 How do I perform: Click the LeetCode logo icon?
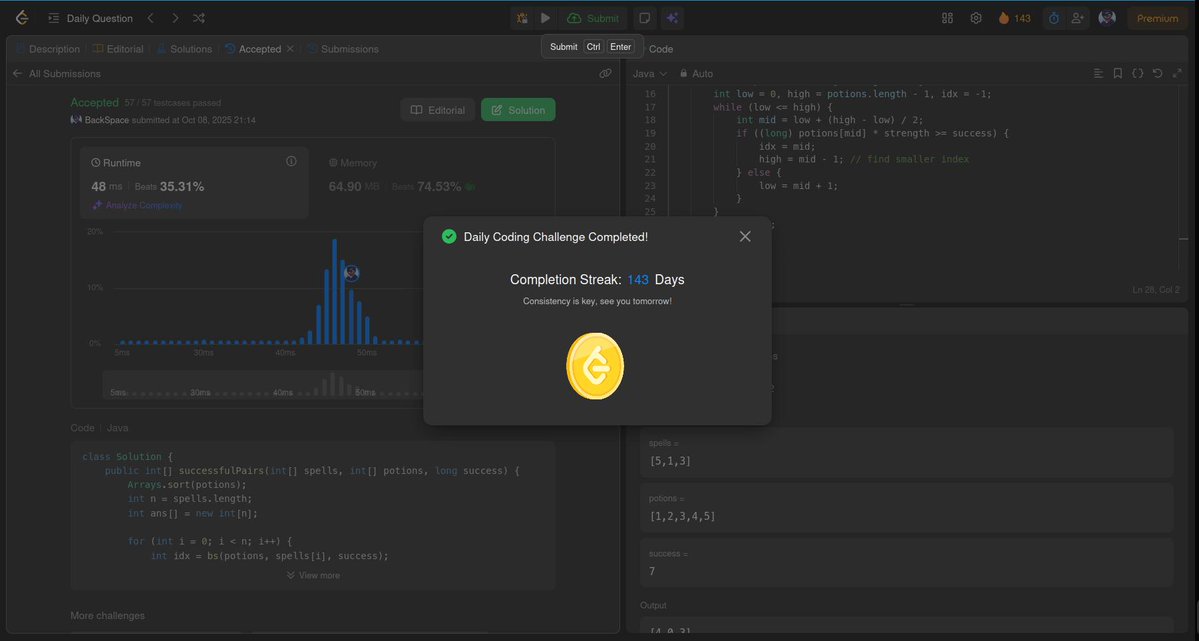coord(22,18)
